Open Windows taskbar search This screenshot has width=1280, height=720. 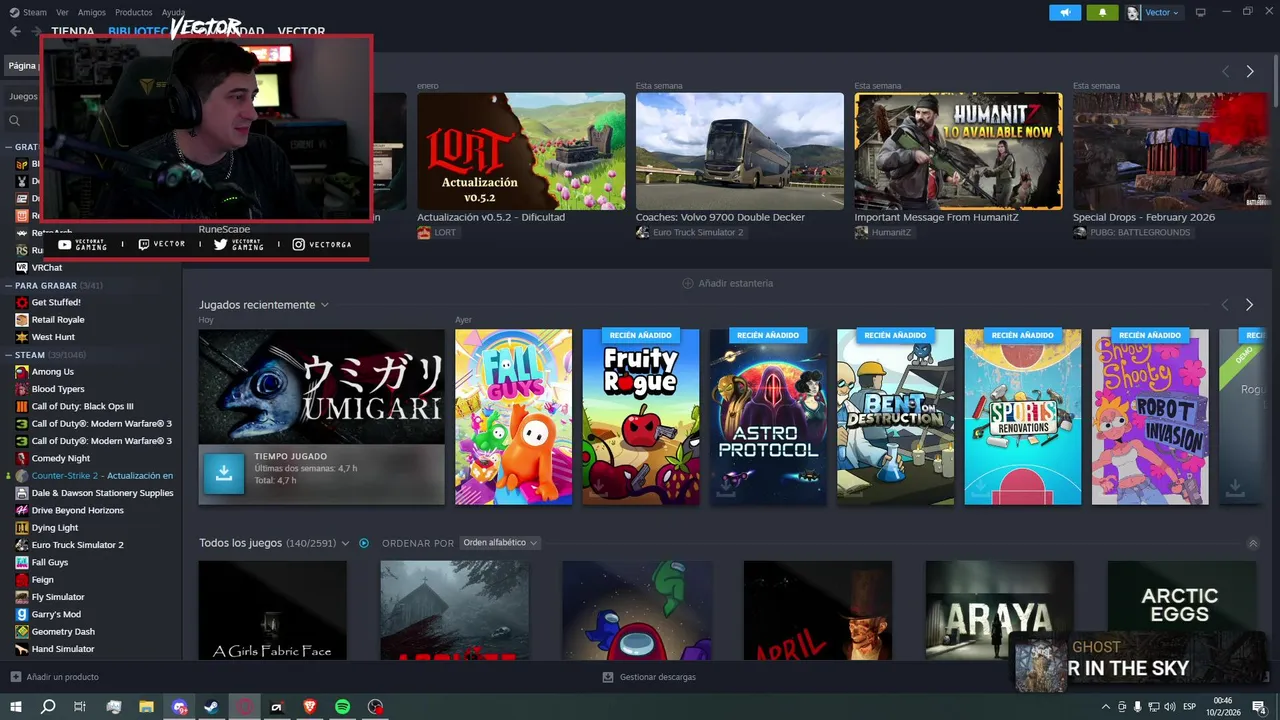(48, 707)
